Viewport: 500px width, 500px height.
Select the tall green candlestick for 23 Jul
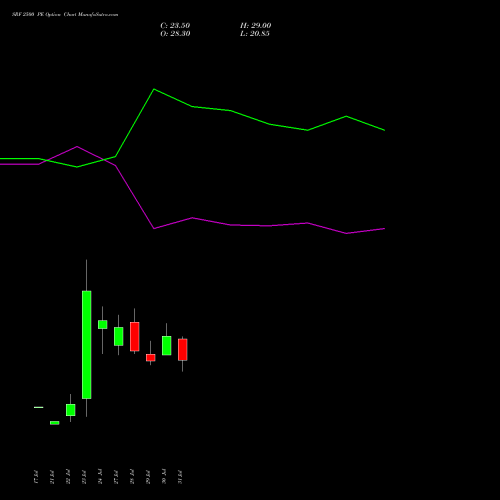[x=87, y=345]
